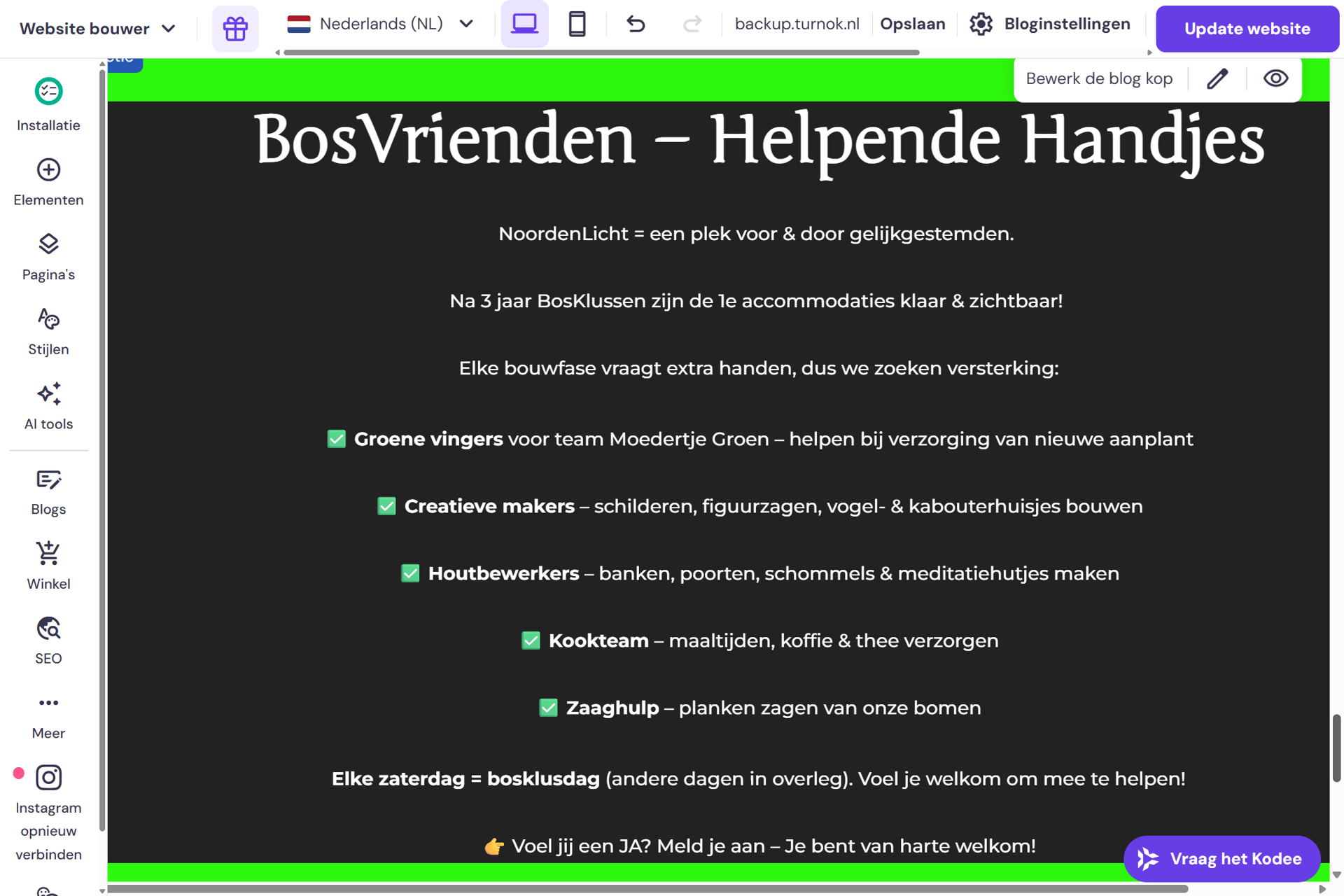Open the Stijlen panel
Image resolution: width=1344 pixels, height=896 pixels.
(x=48, y=319)
